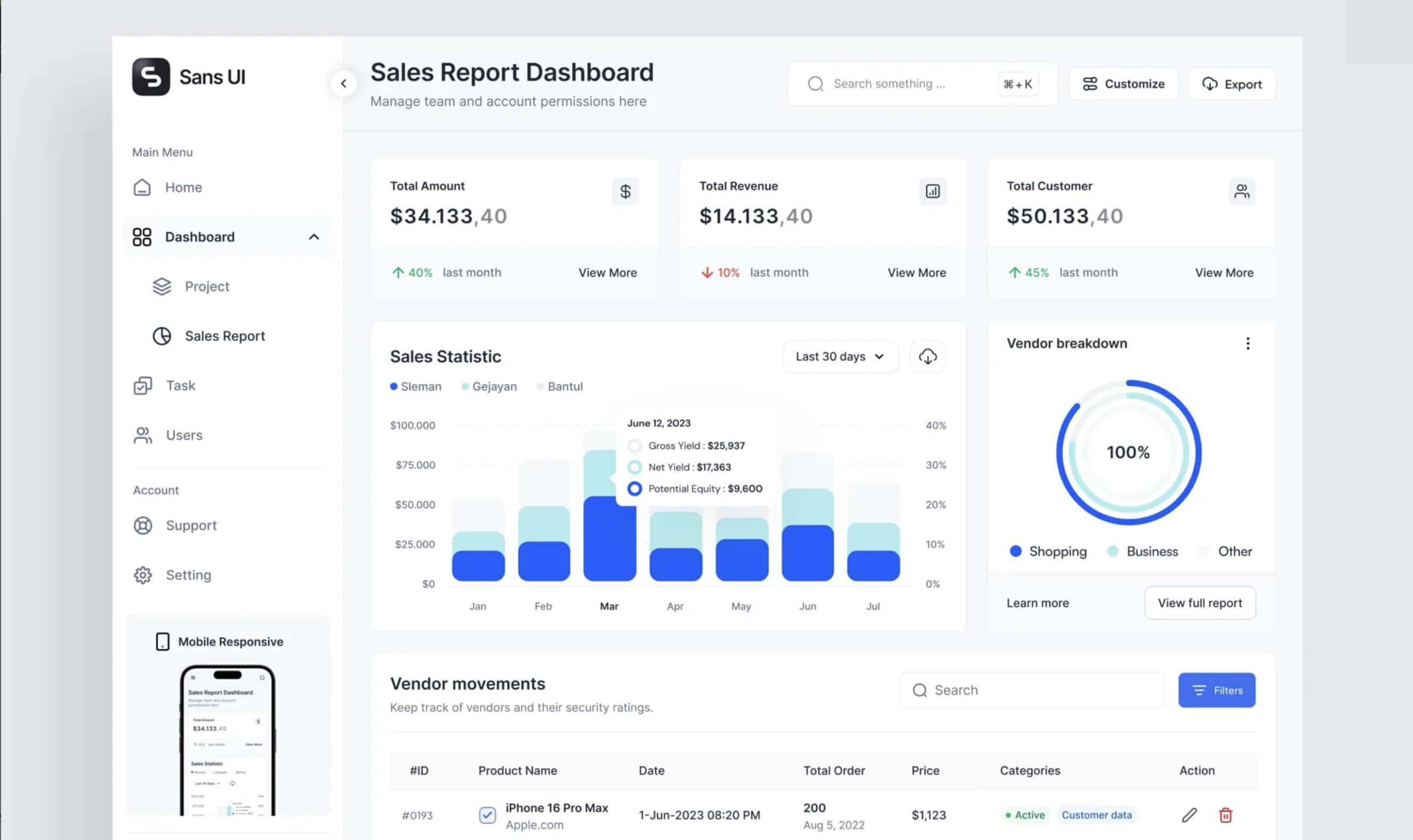This screenshot has height=840, width=1413.
Task: Delete the #0193 row with trash icon
Action: (1225, 814)
